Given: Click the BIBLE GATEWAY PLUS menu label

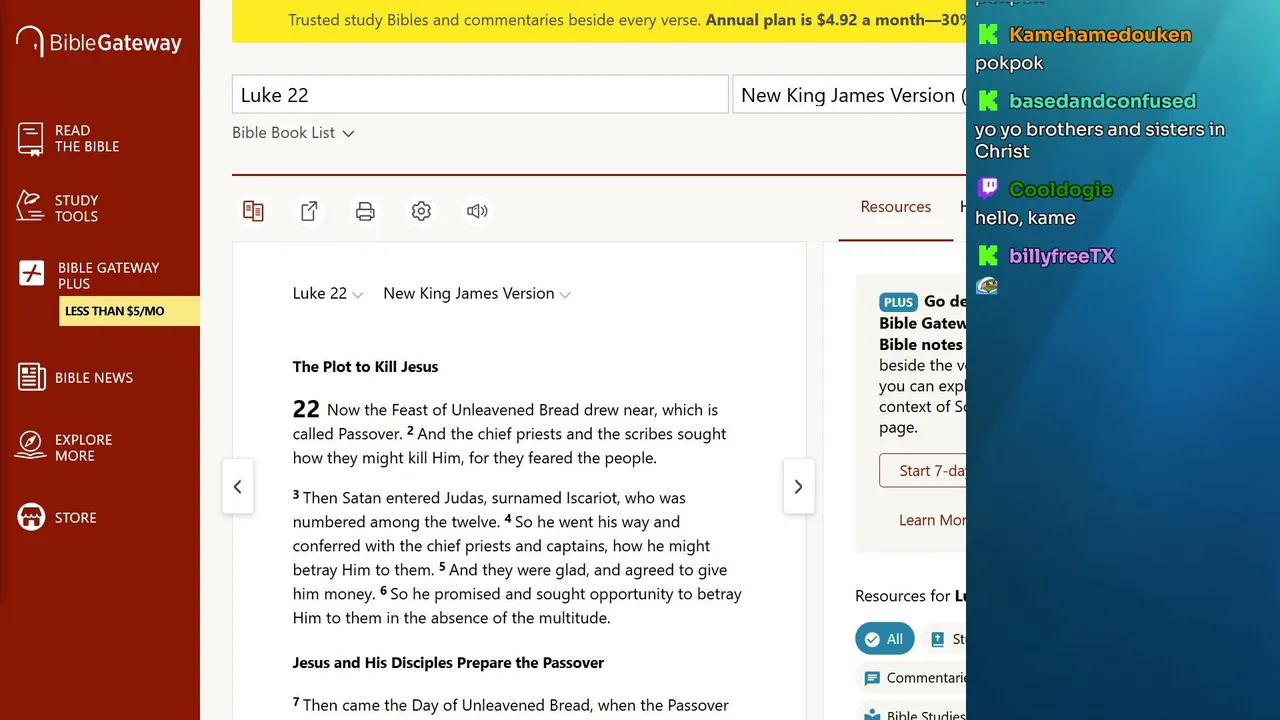Looking at the screenshot, I should [108, 275].
